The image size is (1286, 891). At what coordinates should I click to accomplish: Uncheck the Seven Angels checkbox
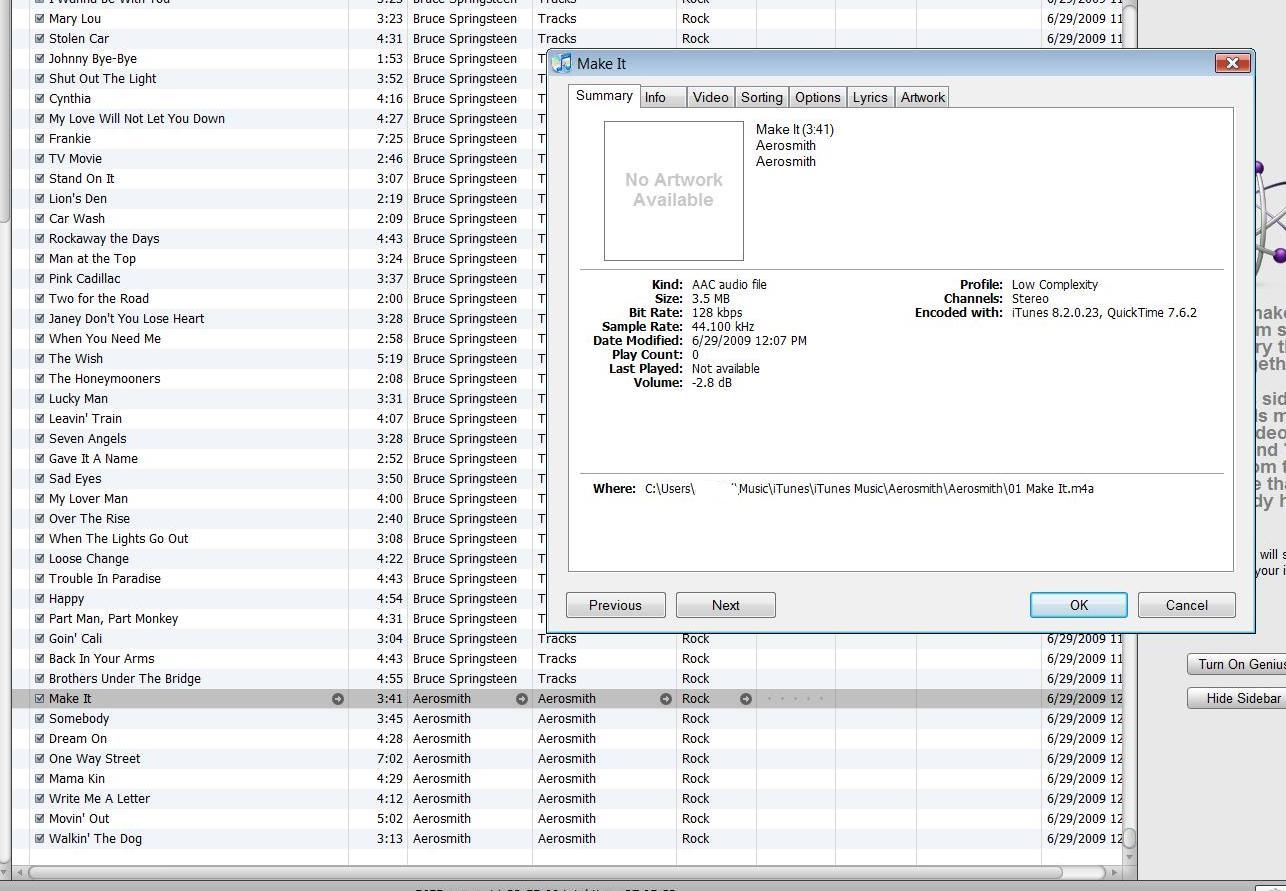(x=39, y=439)
